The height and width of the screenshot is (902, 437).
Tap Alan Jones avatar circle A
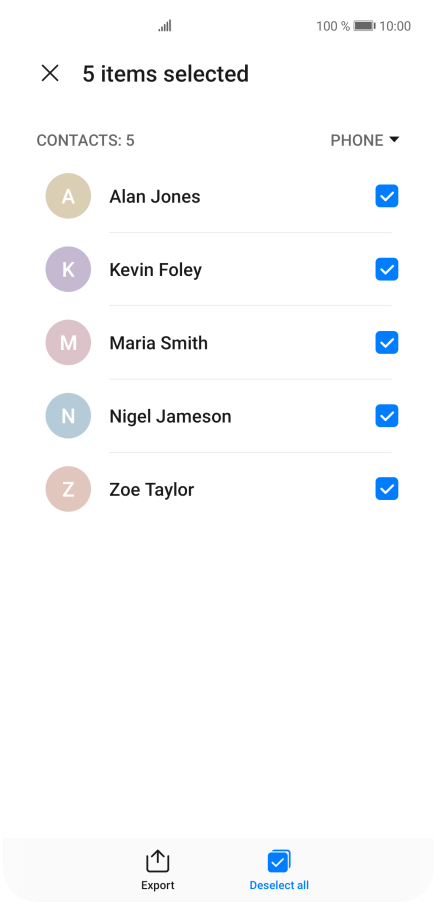pyautogui.click(x=68, y=196)
